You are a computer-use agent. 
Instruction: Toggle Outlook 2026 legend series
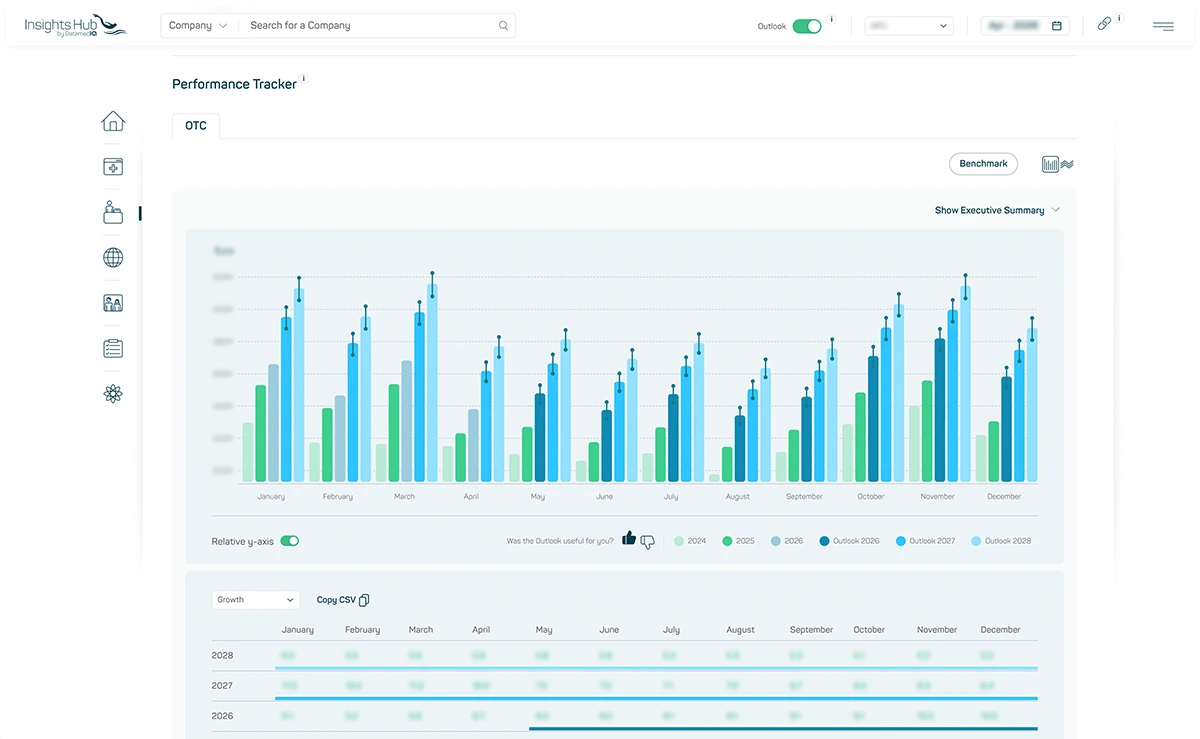pyautogui.click(x=849, y=541)
